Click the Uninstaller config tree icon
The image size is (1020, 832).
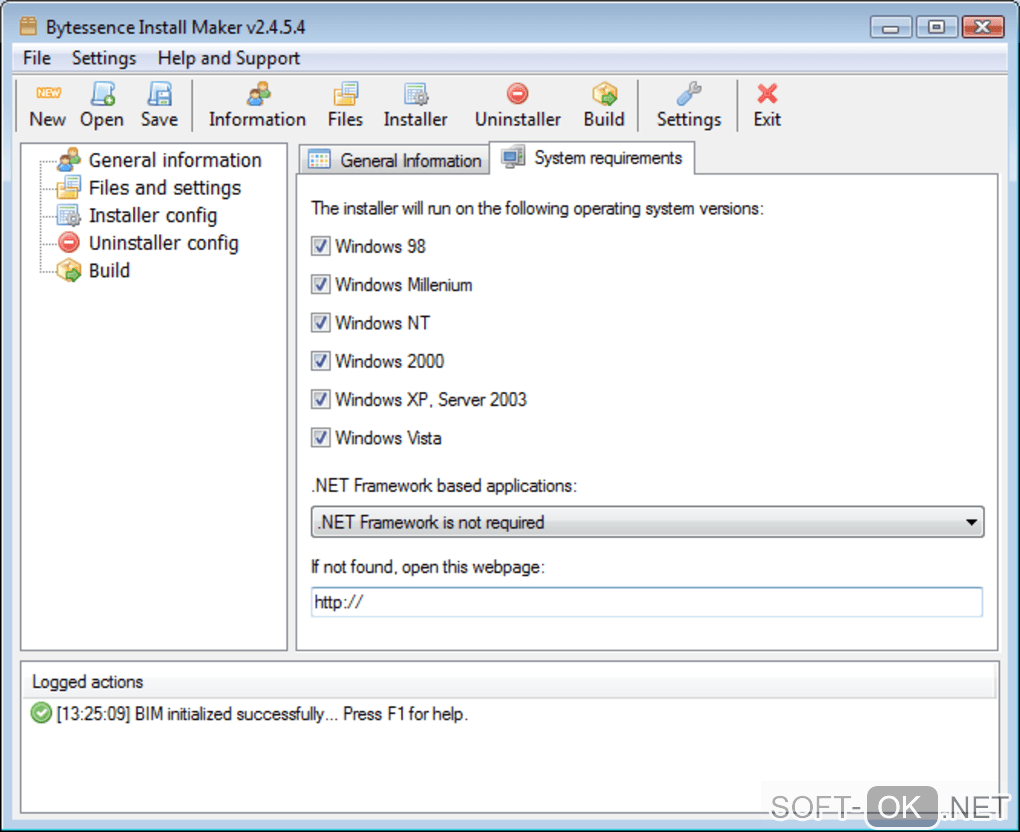click(x=69, y=243)
